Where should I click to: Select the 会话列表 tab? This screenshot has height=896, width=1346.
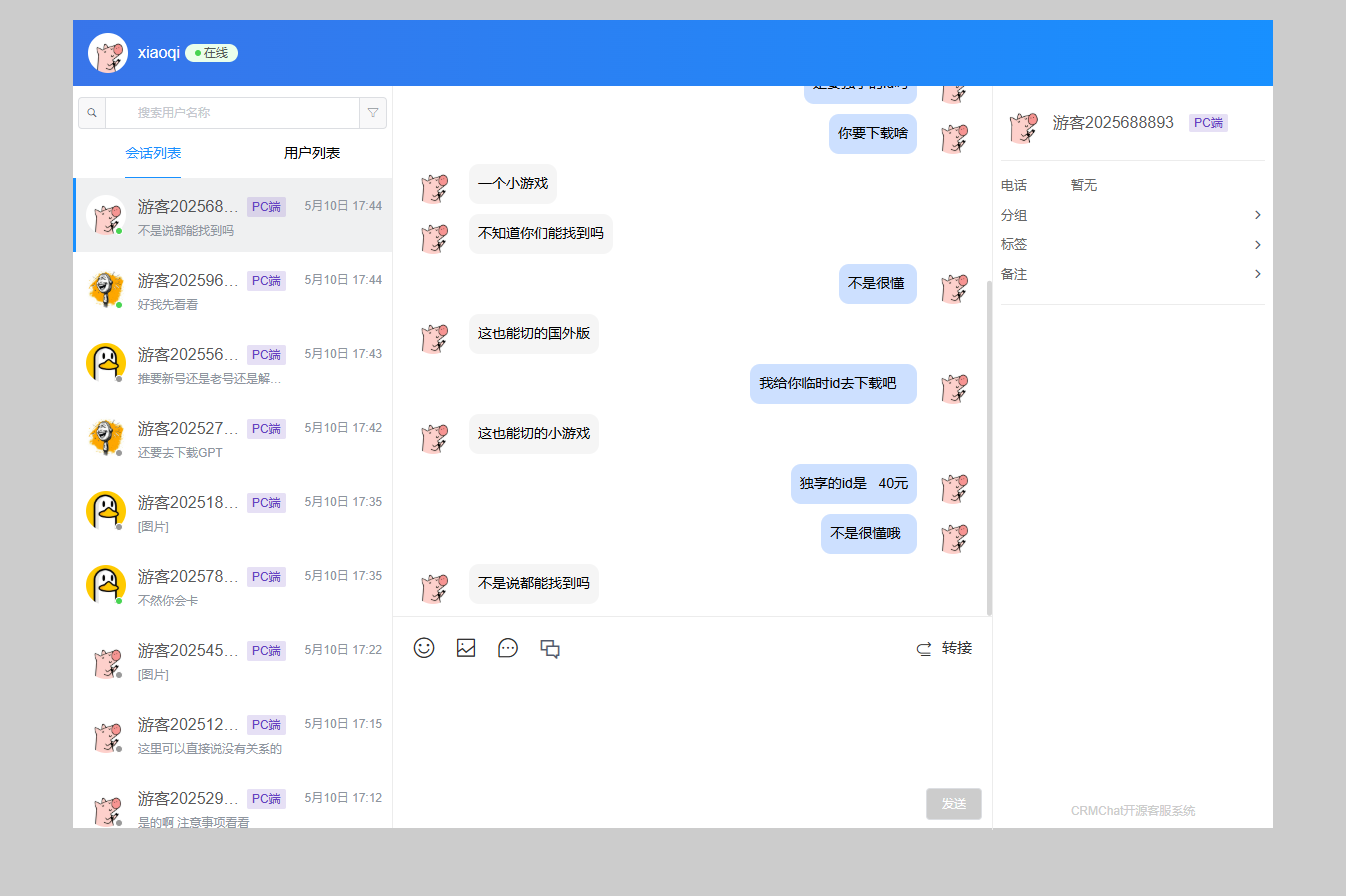coord(153,153)
